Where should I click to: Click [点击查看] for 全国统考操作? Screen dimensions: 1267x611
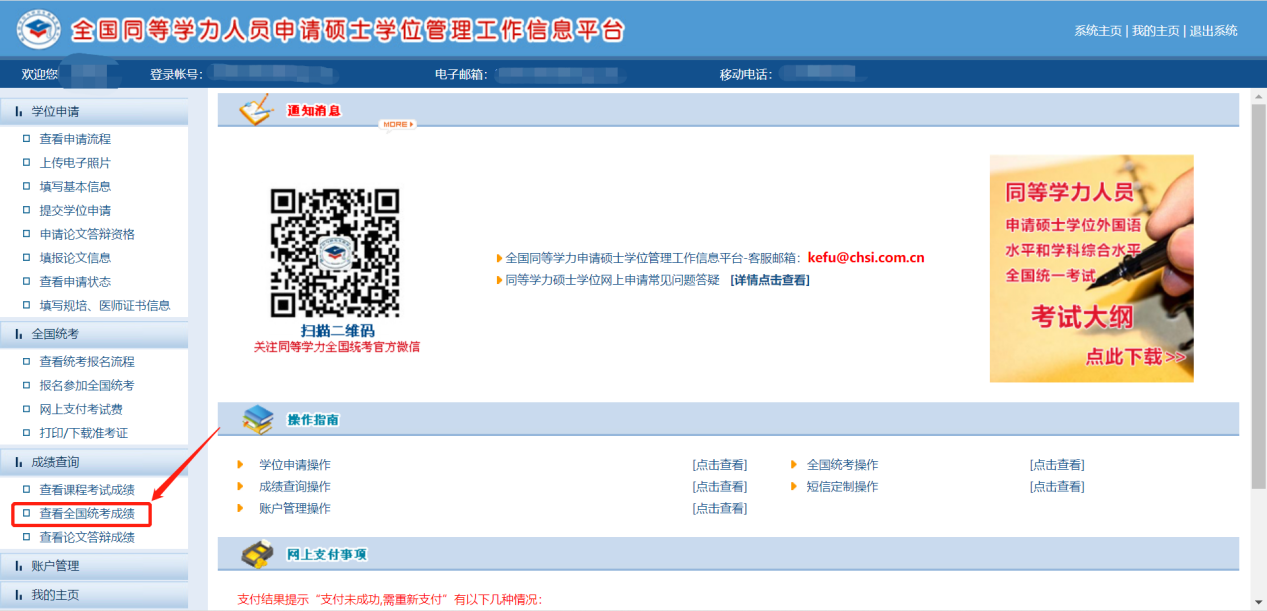pos(1057,465)
